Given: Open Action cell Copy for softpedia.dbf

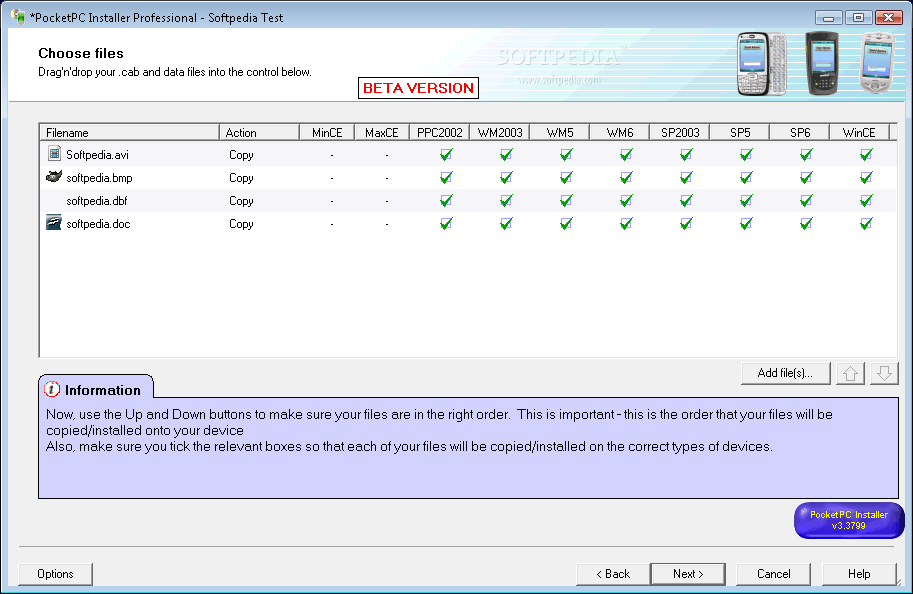Looking at the screenshot, I should pyautogui.click(x=241, y=201).
